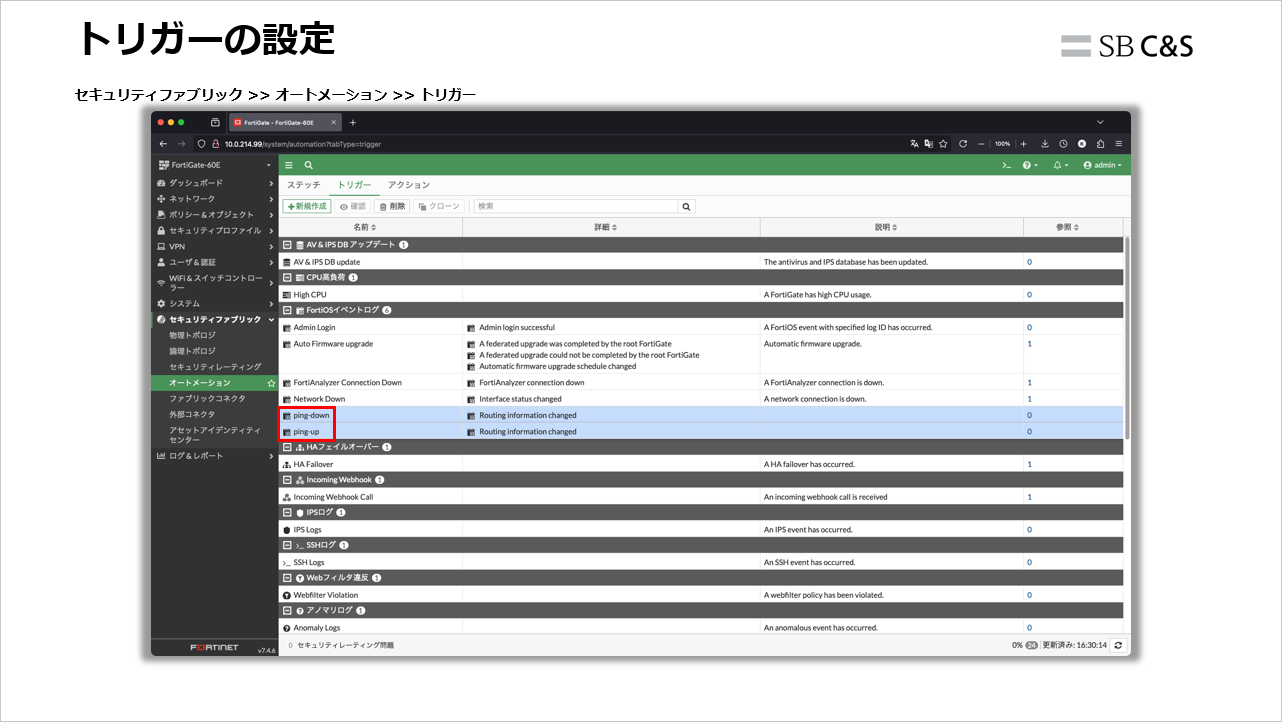Click the 削除 button
1282x722 pixels.
tap(392, 206)
